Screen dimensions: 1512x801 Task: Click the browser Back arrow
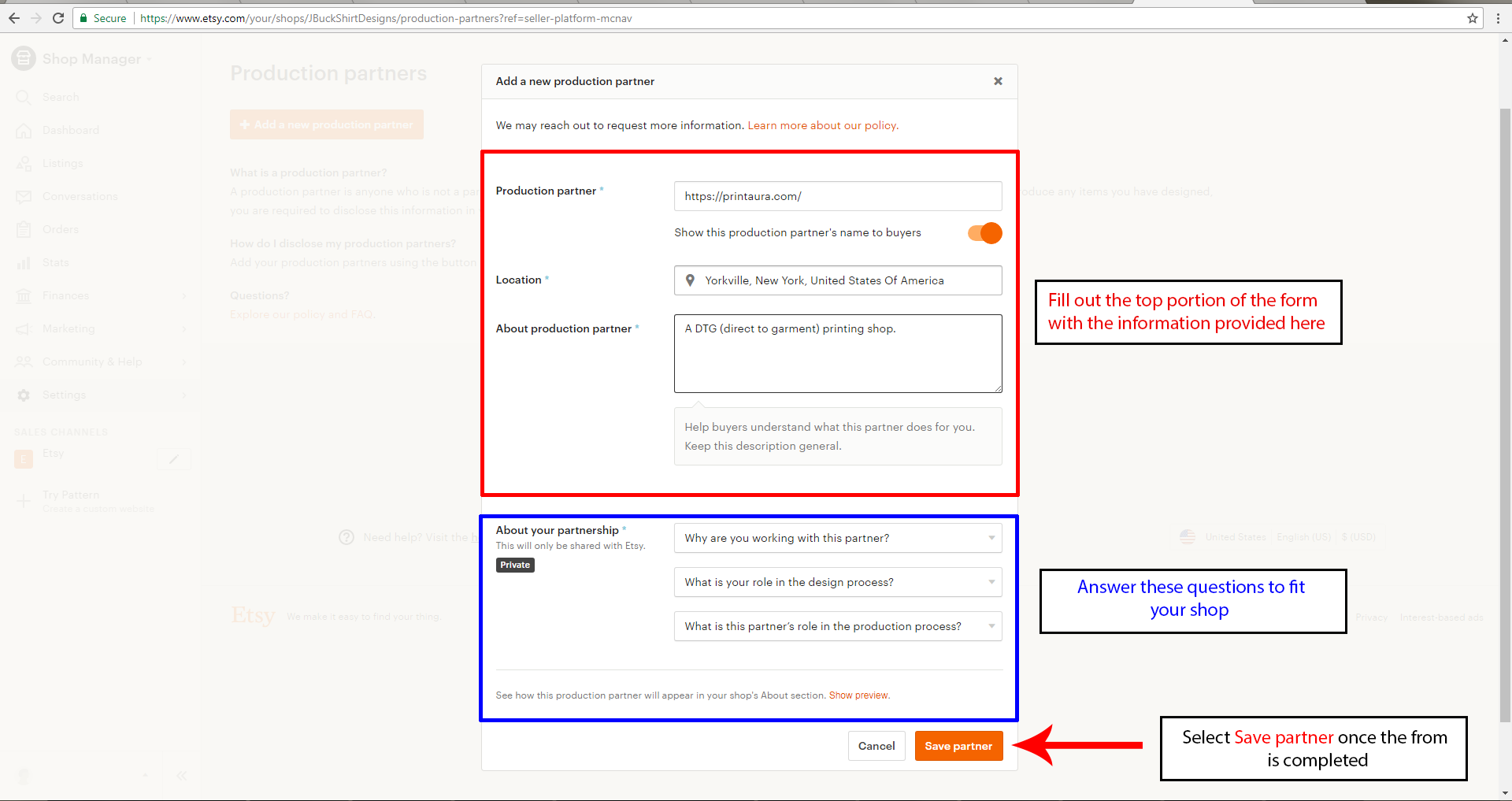tap(14, 18)
